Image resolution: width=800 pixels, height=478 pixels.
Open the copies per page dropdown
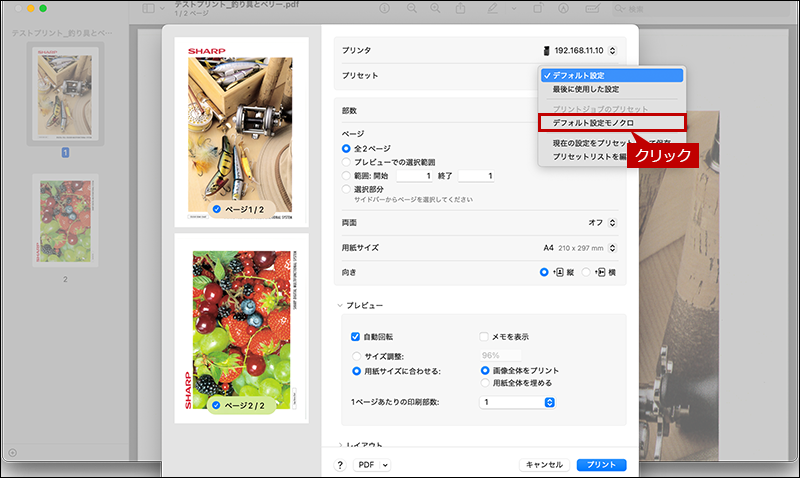pyautogui.click(x=517, y=402)
